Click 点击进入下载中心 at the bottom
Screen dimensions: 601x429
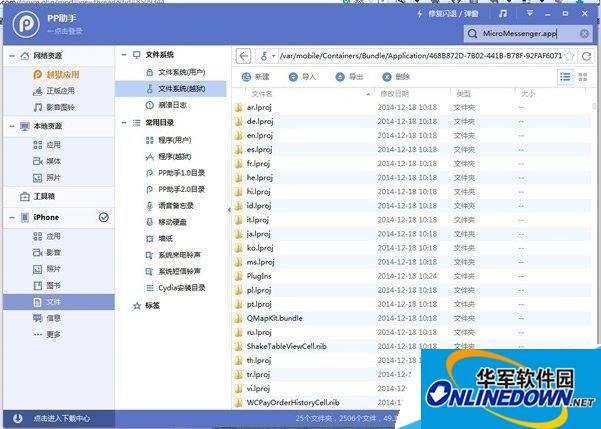[62, 418]
